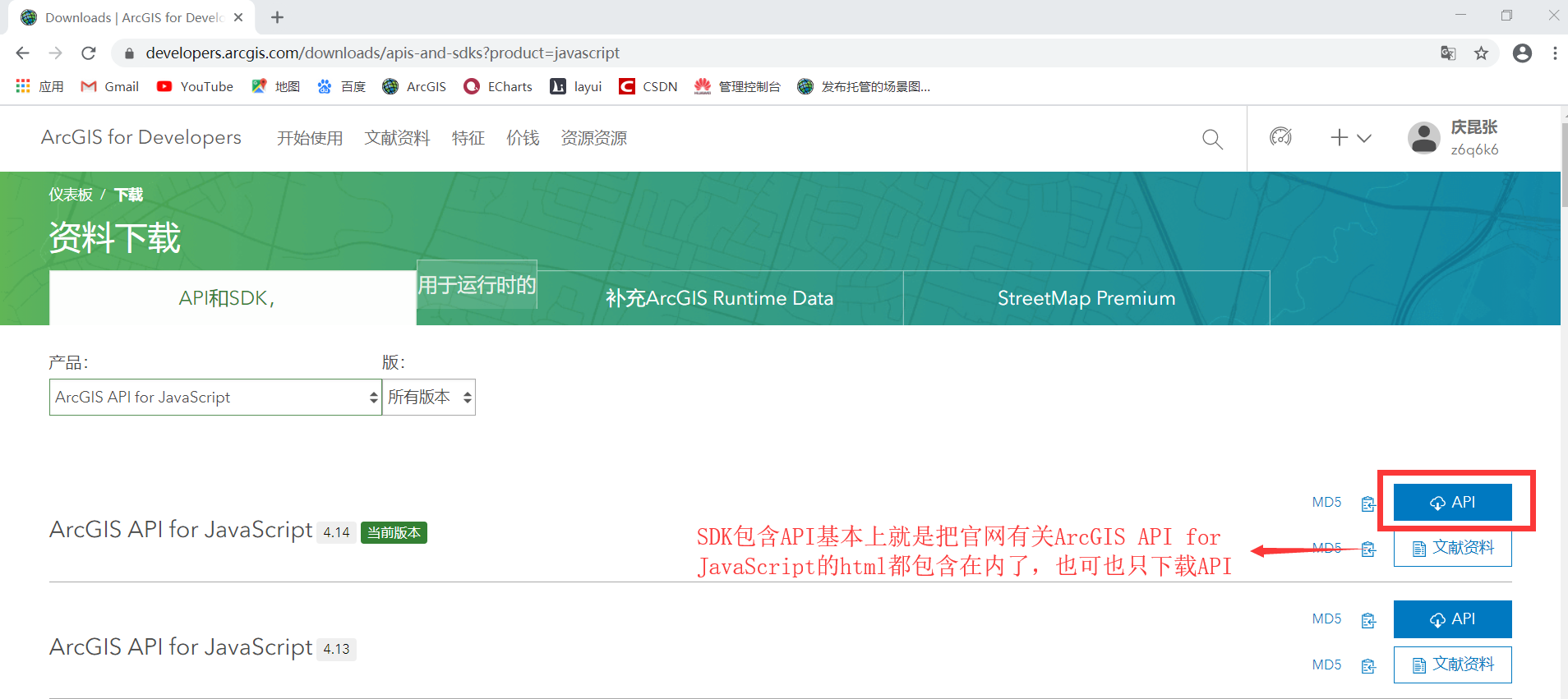Open Chrome's three-dot menu
The image size is (1568, 699).
pyautogui.click(x=1555, y=53)
